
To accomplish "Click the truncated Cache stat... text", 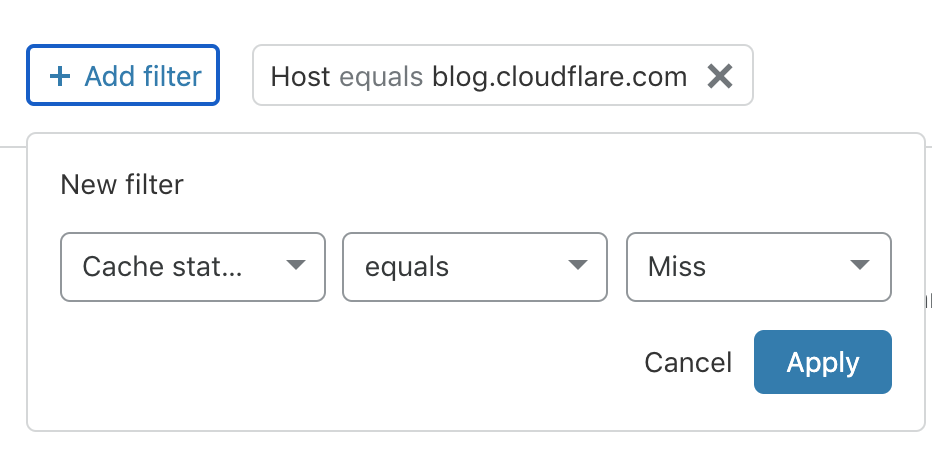I will point(162,266).
